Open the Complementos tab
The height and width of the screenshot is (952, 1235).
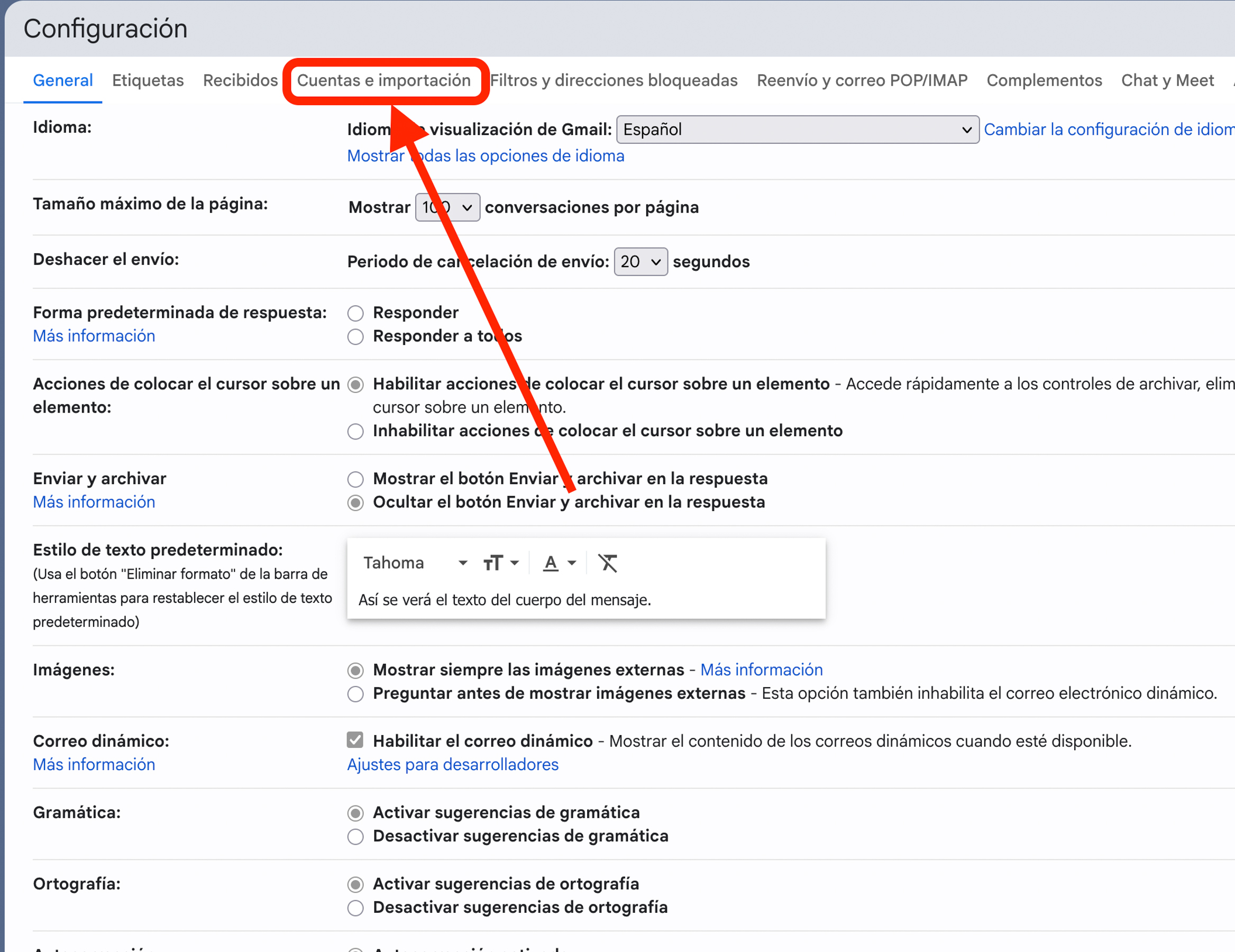pos(1044,80)
